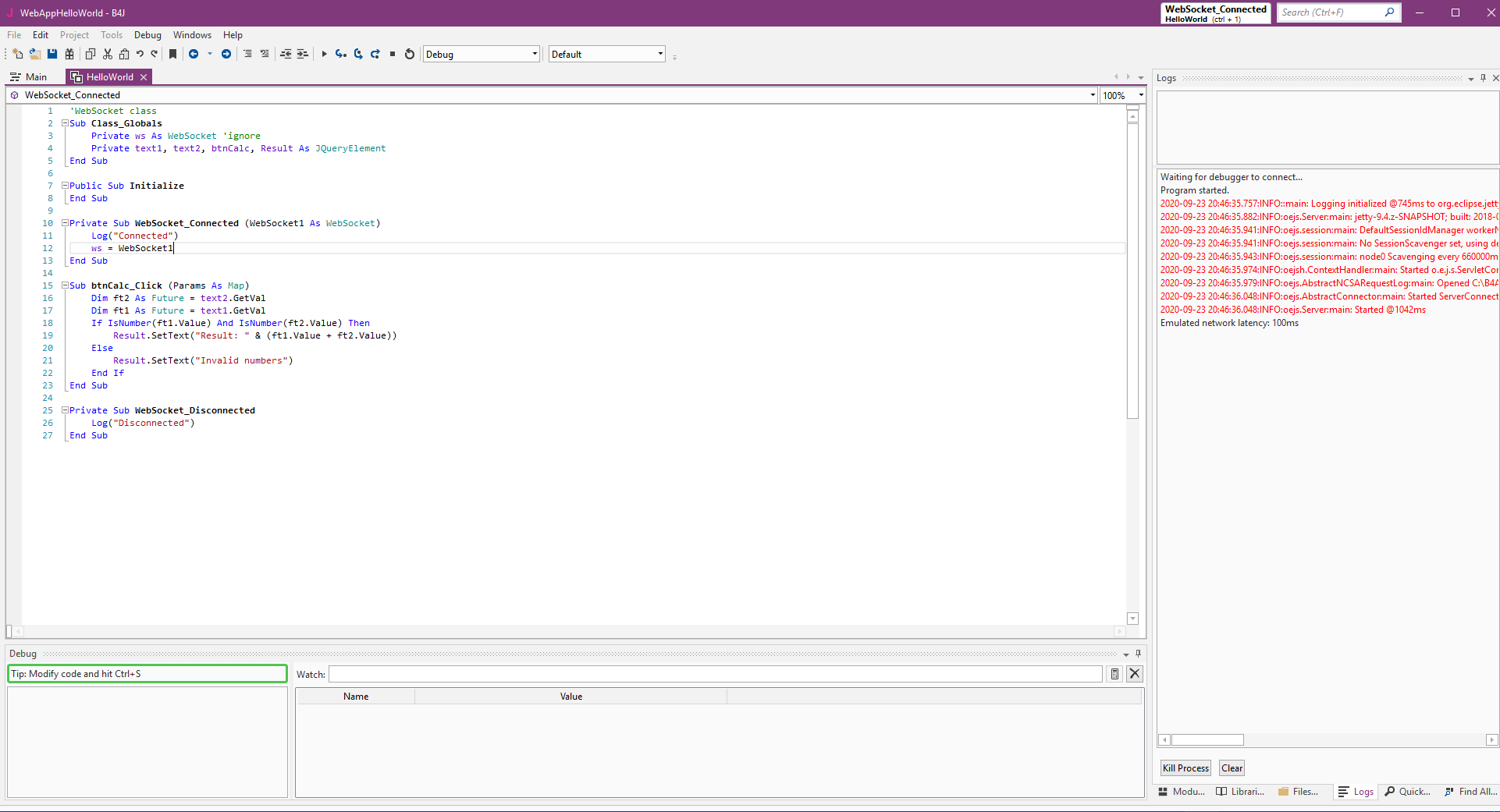Click the Search (Ctrl+F) box in title bar
Image resolution: width=1500 pixels, height=812 pixels.
tap(1338, 12)
